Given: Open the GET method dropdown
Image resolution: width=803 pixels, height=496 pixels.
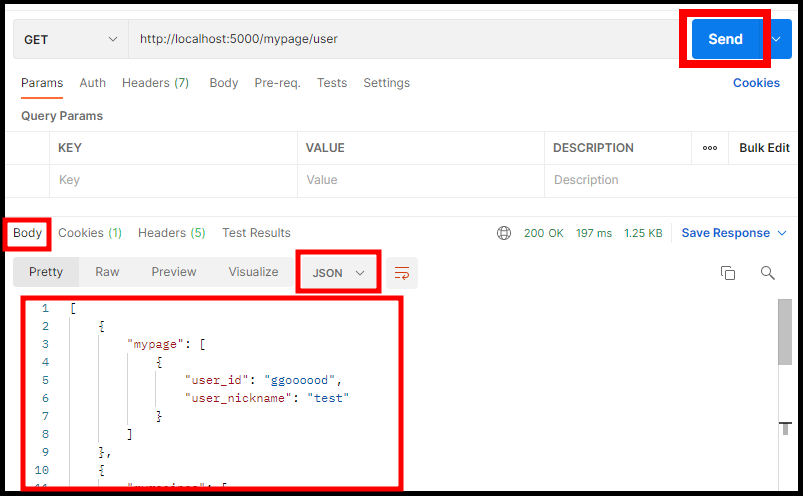Looking at the screenshot, I should (x=71, y=39).
